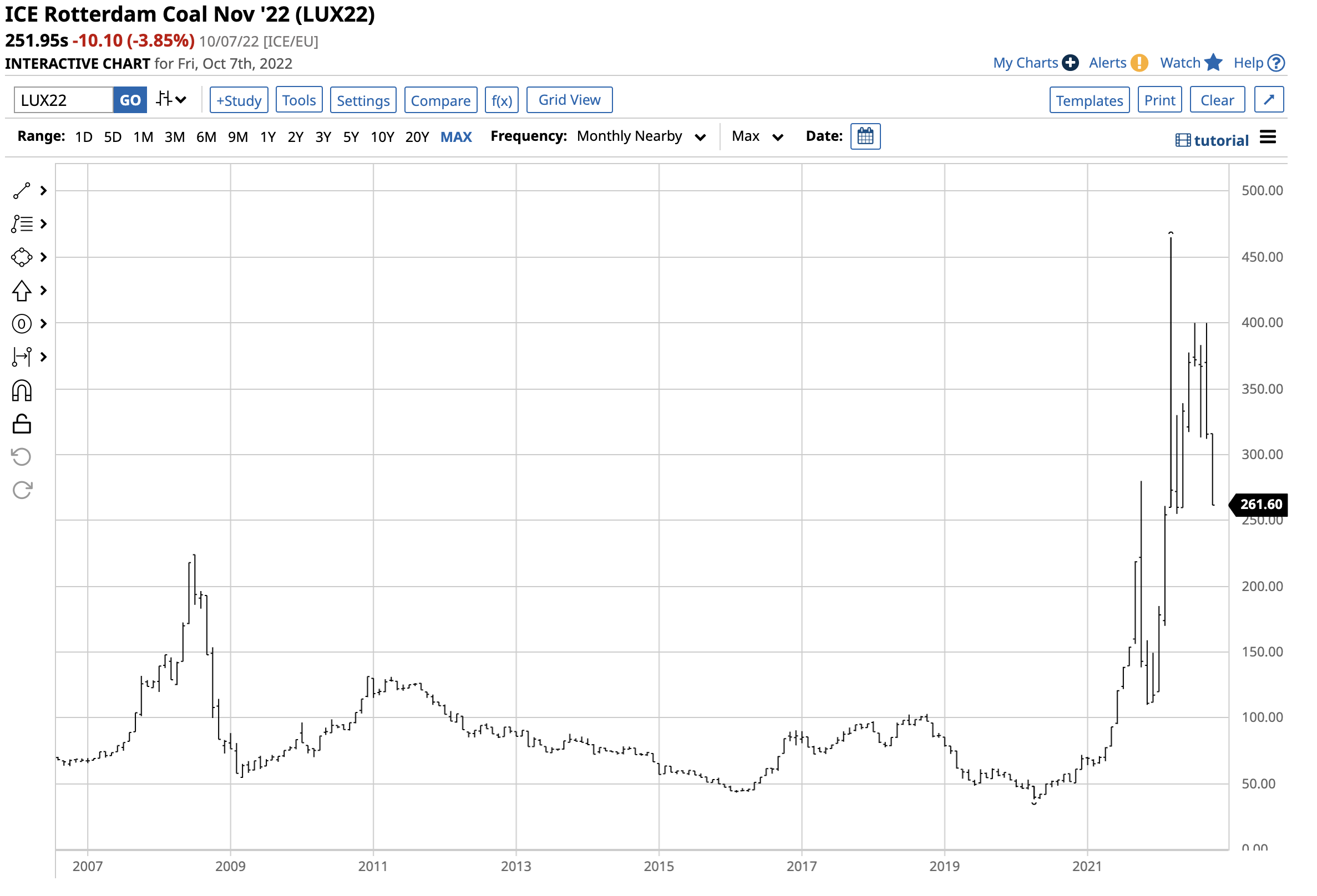This screenshot has width=1317, height=896.
Task: Open the annotation text list tool
Action: 22,225
